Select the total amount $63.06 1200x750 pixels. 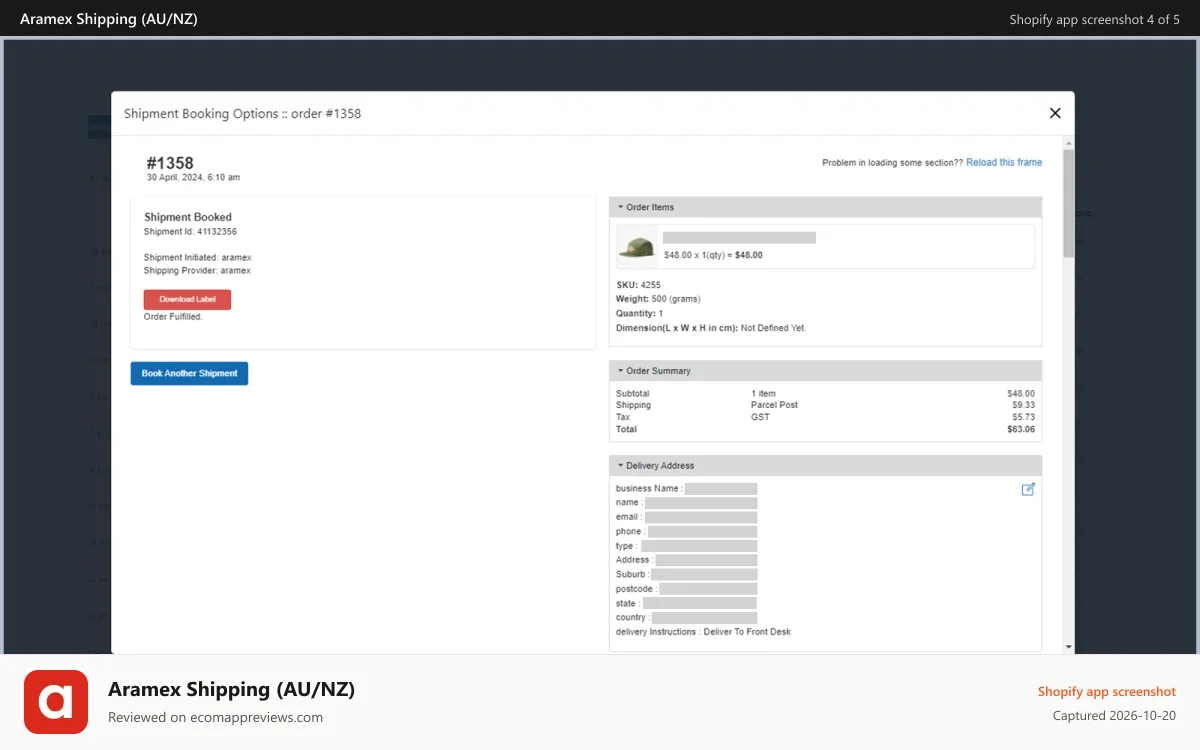coord(1021,429)
